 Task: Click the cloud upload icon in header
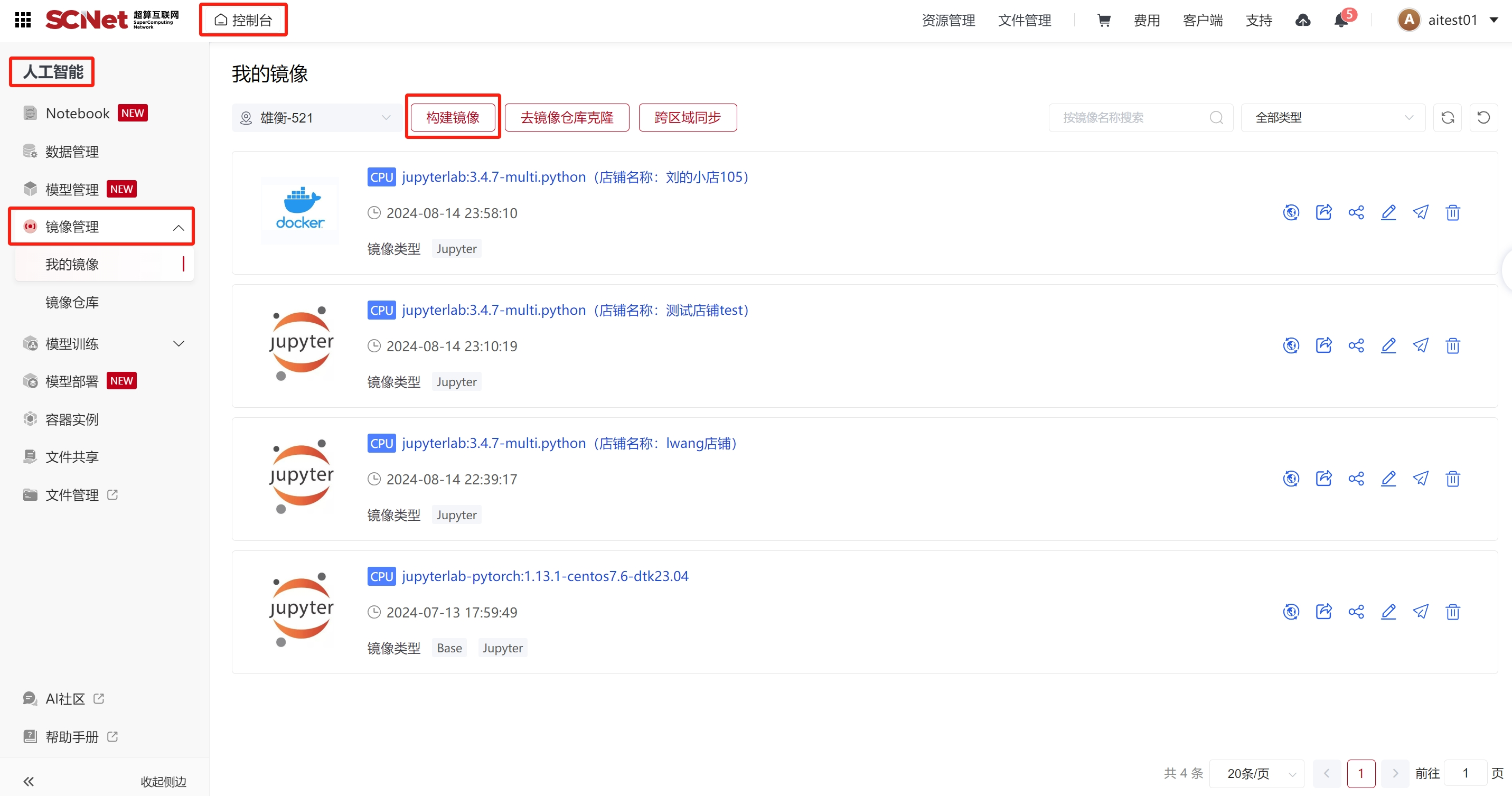pos(1302,21)
